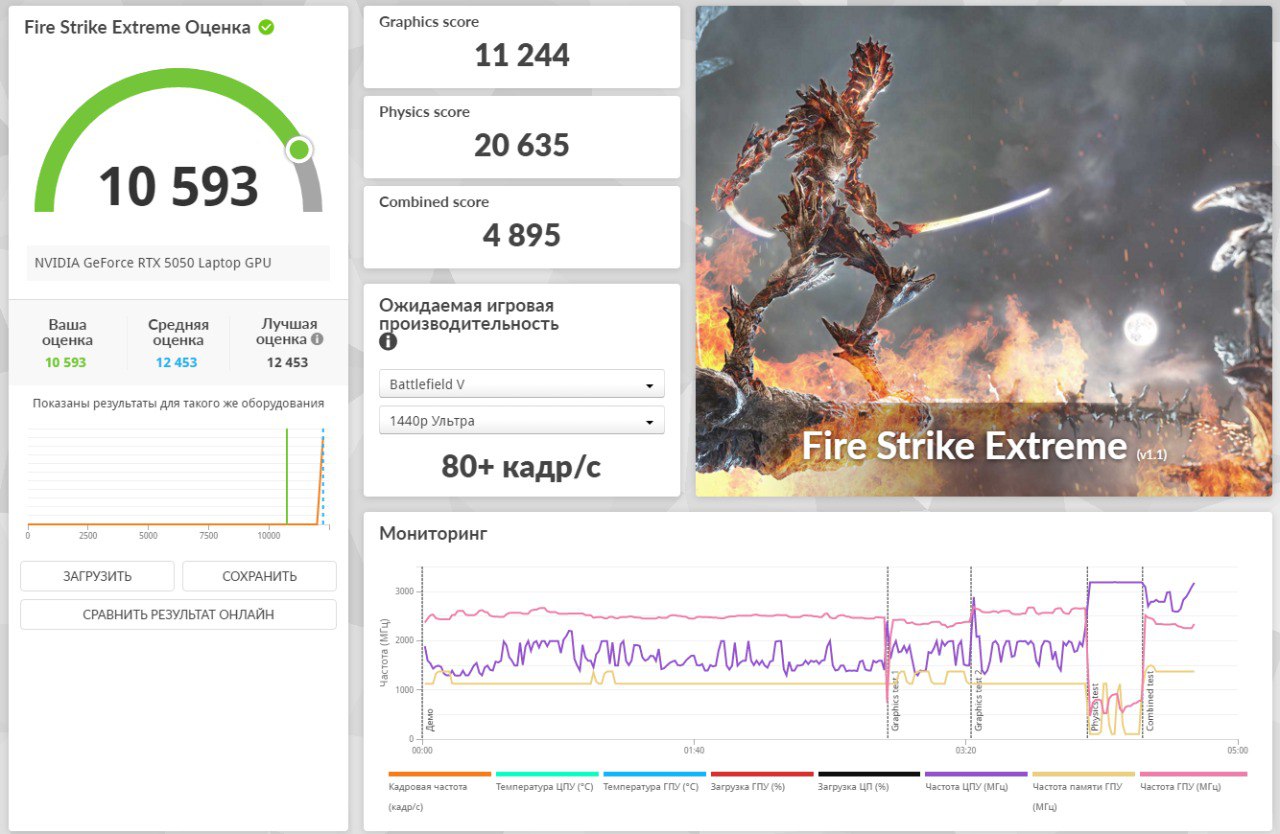Click the 03:20 time label on the chart axis
Screen dimensions: 1280x834
(966, 749)
